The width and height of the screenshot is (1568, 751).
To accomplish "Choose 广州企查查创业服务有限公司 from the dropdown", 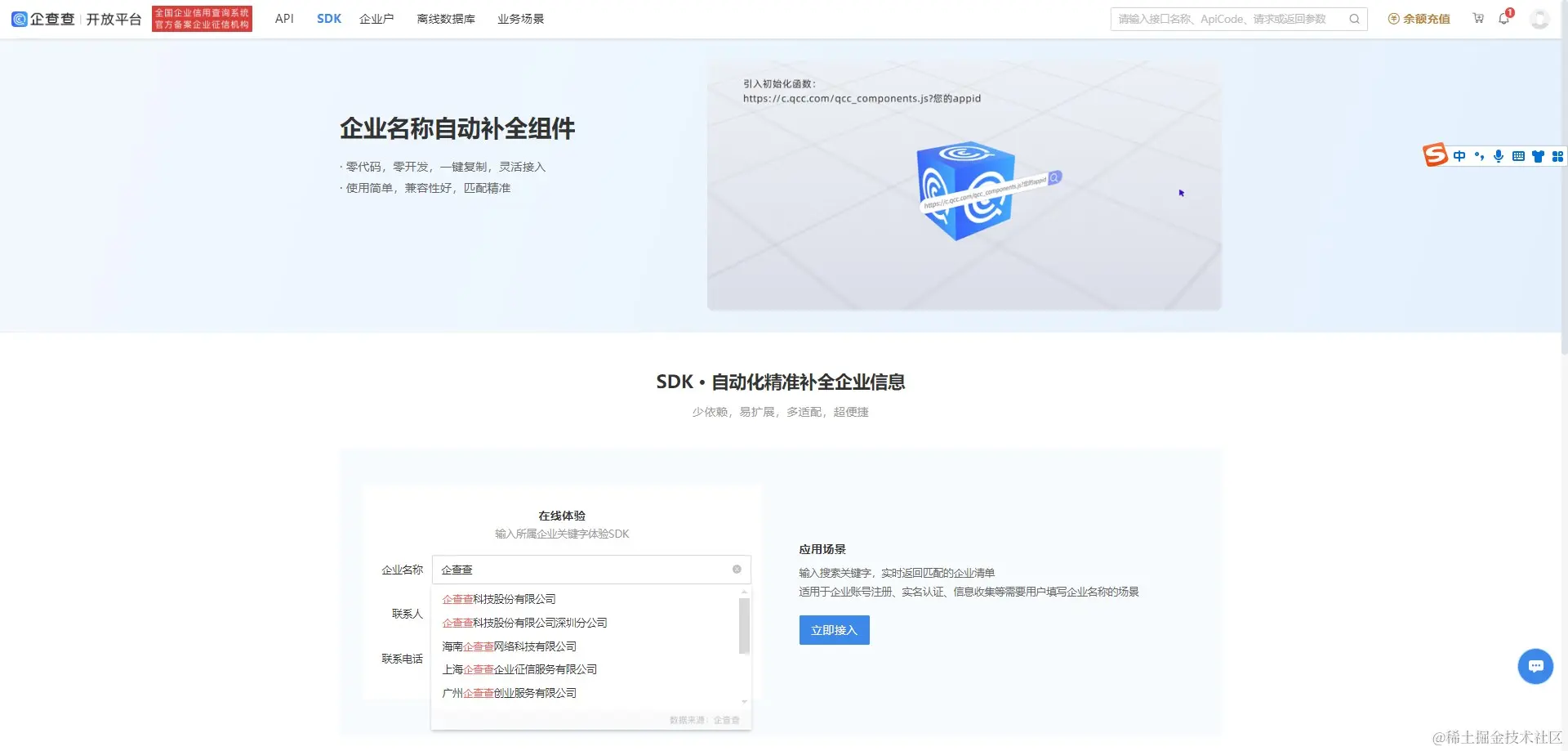I will coord(510,693).
